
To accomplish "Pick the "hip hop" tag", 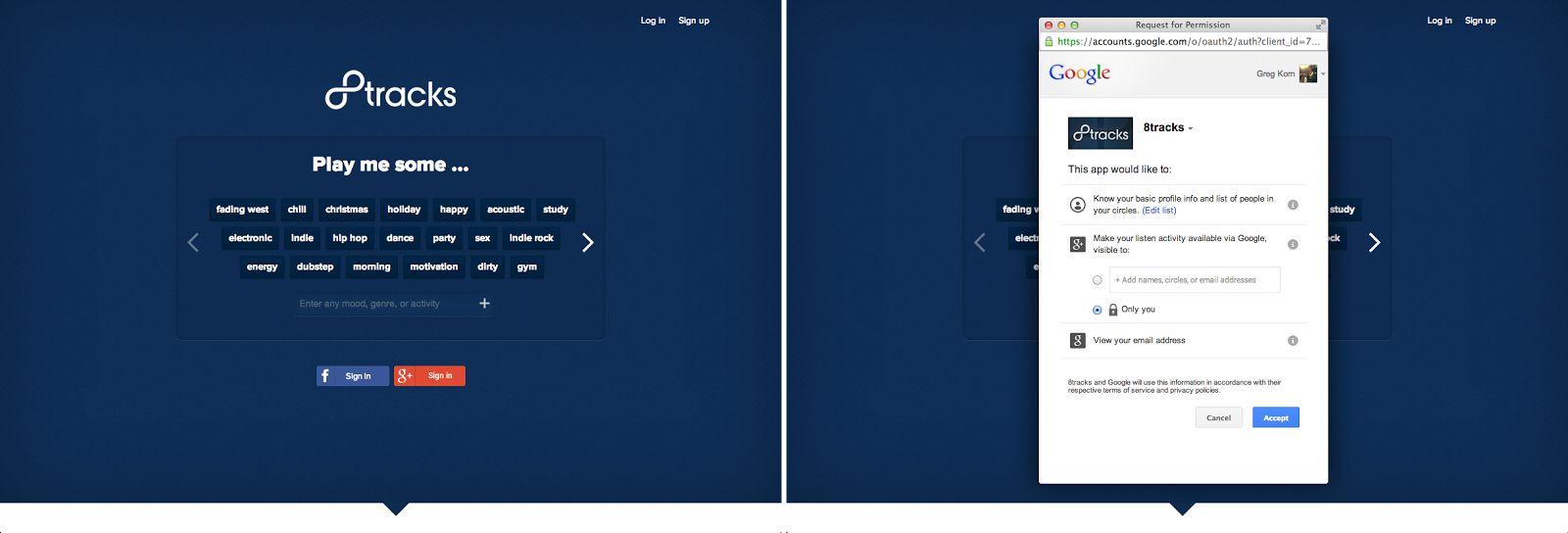I will tap(350, 238).
